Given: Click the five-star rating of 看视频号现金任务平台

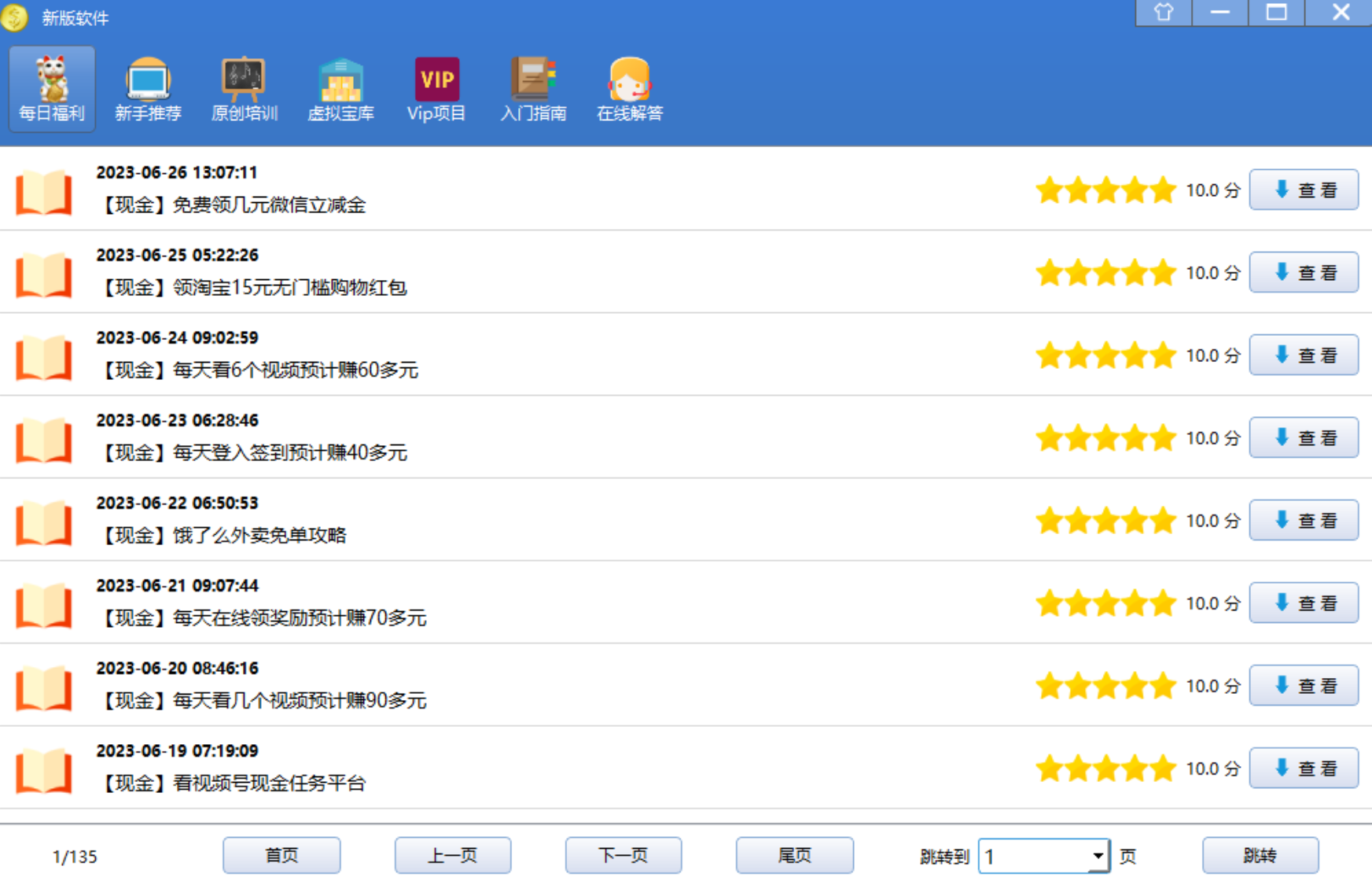Looking at the screenshot, I should coord(1105,769).
